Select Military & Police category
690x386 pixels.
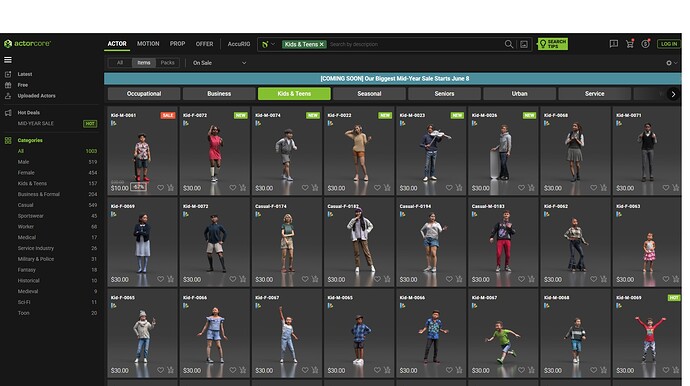click(x=36, y=259)
